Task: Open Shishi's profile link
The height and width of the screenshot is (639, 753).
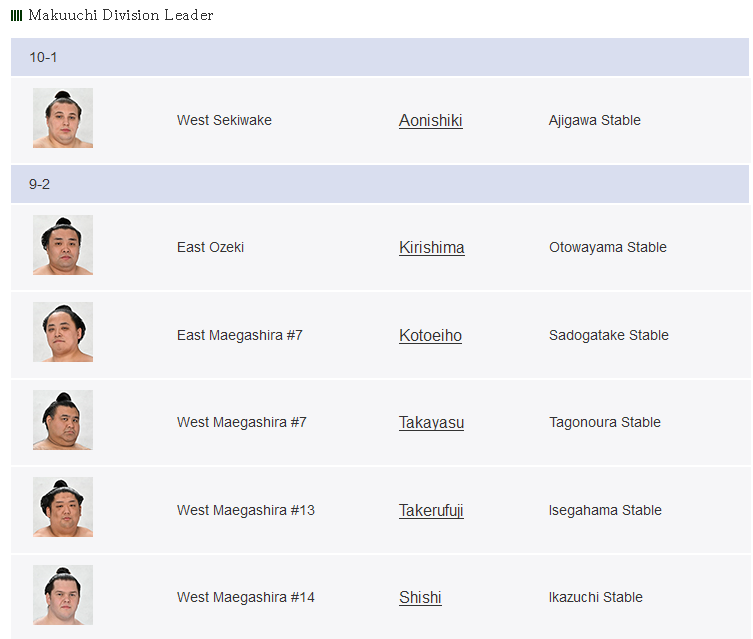Action: pos(420,597)
